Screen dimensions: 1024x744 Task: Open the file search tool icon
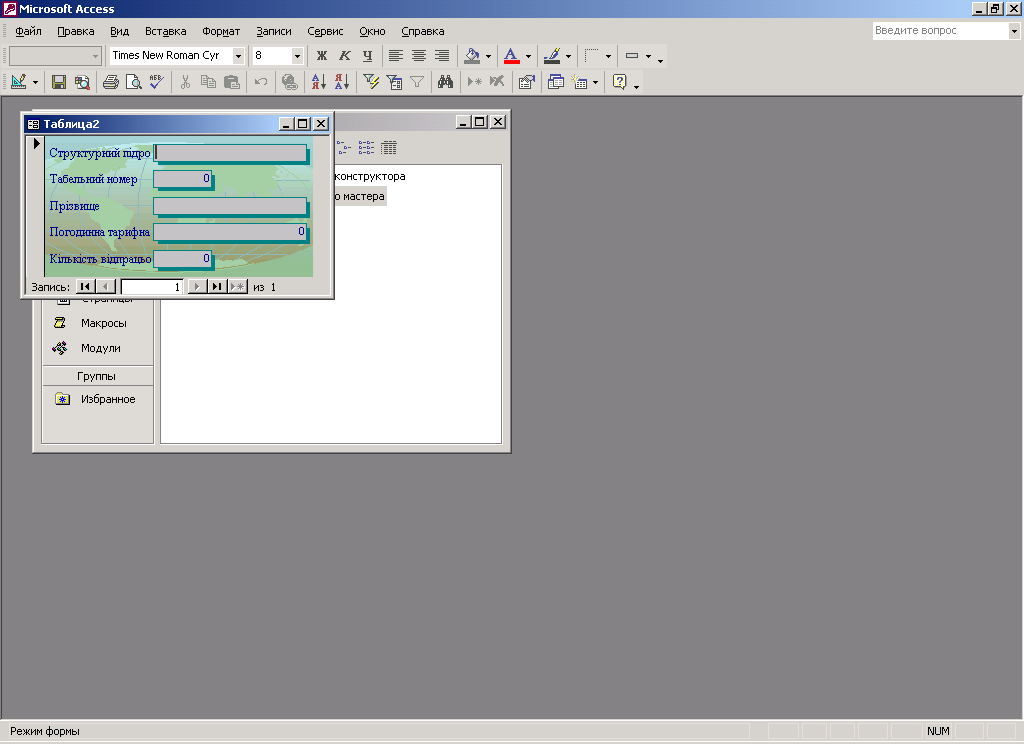pos(82,82)
